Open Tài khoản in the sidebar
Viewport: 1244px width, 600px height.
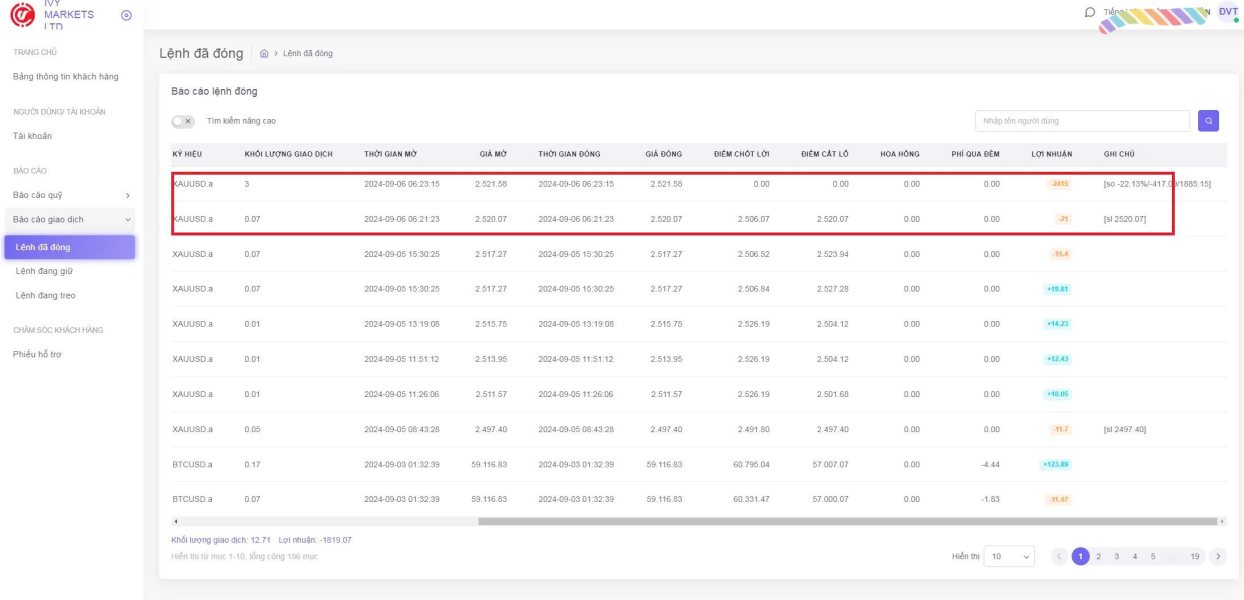[x=33, y=136]
